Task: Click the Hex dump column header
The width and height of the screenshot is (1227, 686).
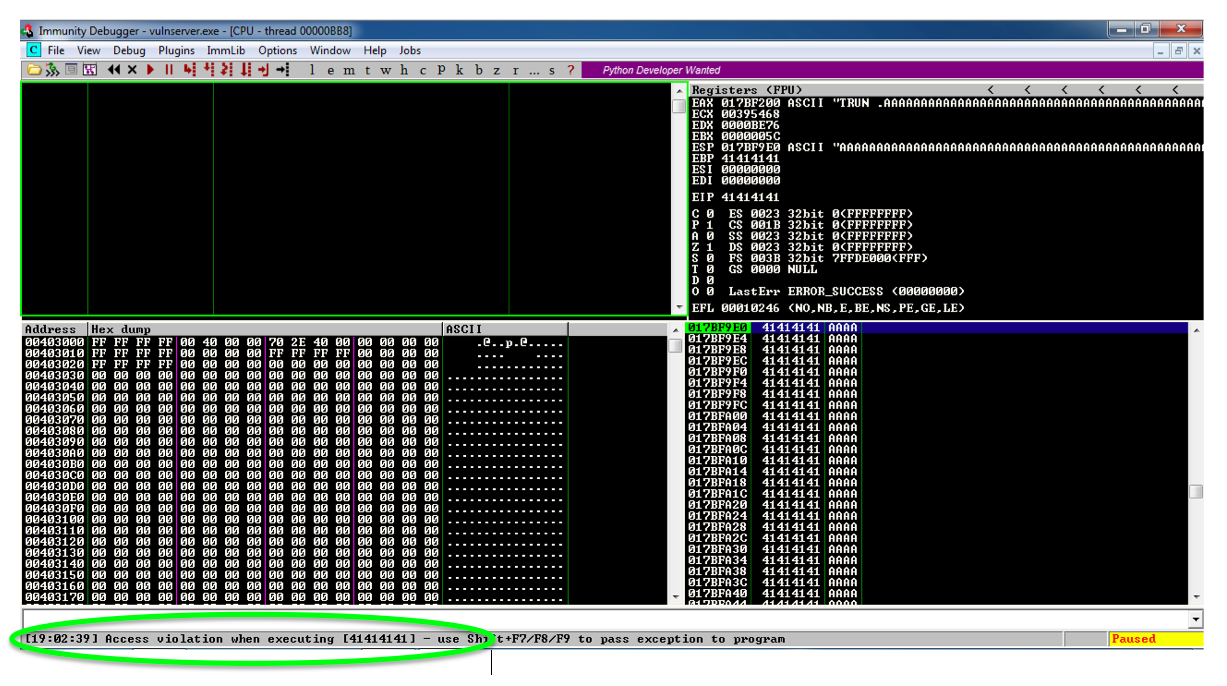Action: click(x=265, y=329)
